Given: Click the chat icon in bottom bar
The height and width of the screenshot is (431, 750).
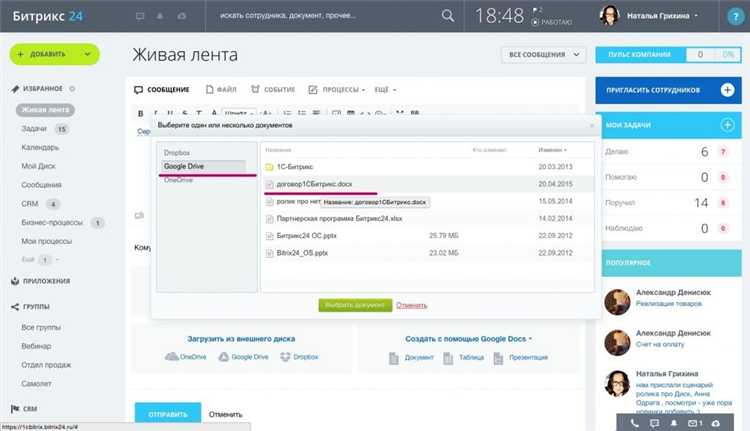Looking at the screenshot, I should pos(654,423).
